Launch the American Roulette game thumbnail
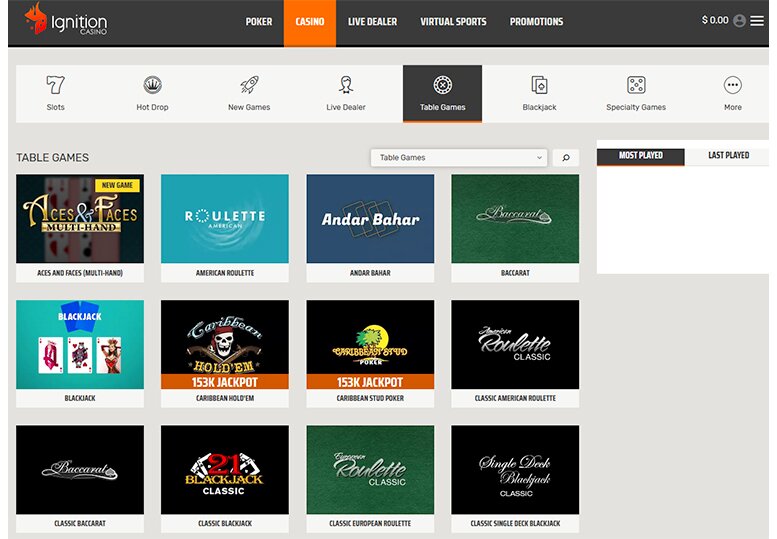777x539 pixels. click(225, 218)
